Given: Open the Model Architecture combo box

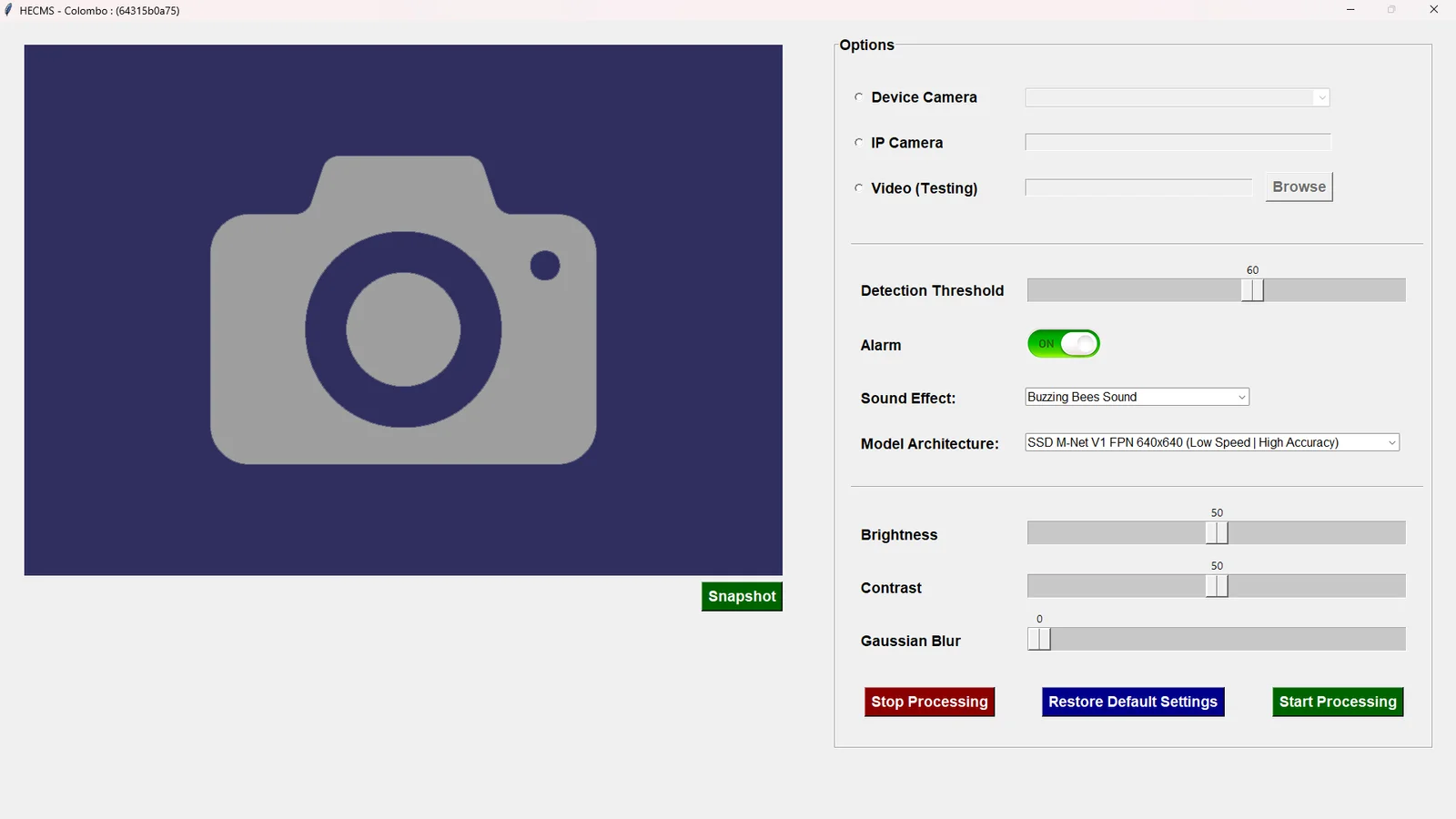Looking at the screenshot, I should [x=1211, y=442].
